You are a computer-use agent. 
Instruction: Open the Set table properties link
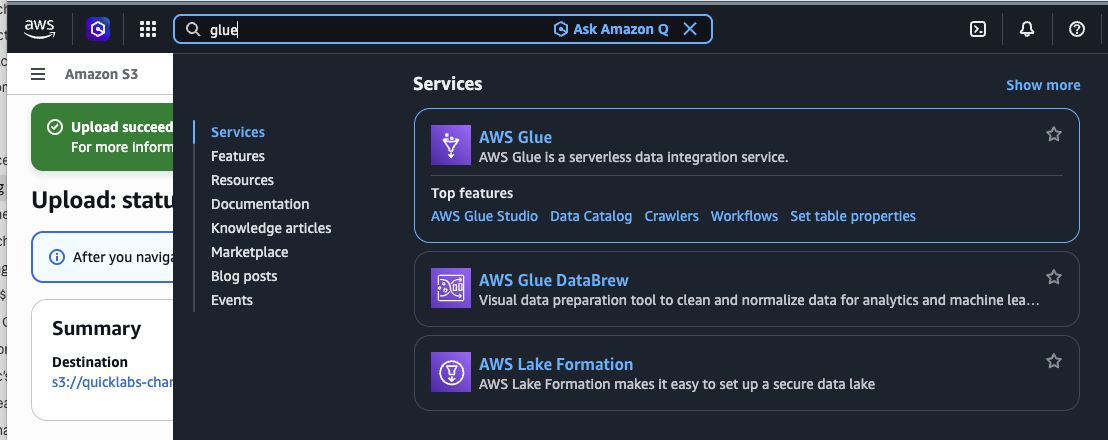point(853,216)
